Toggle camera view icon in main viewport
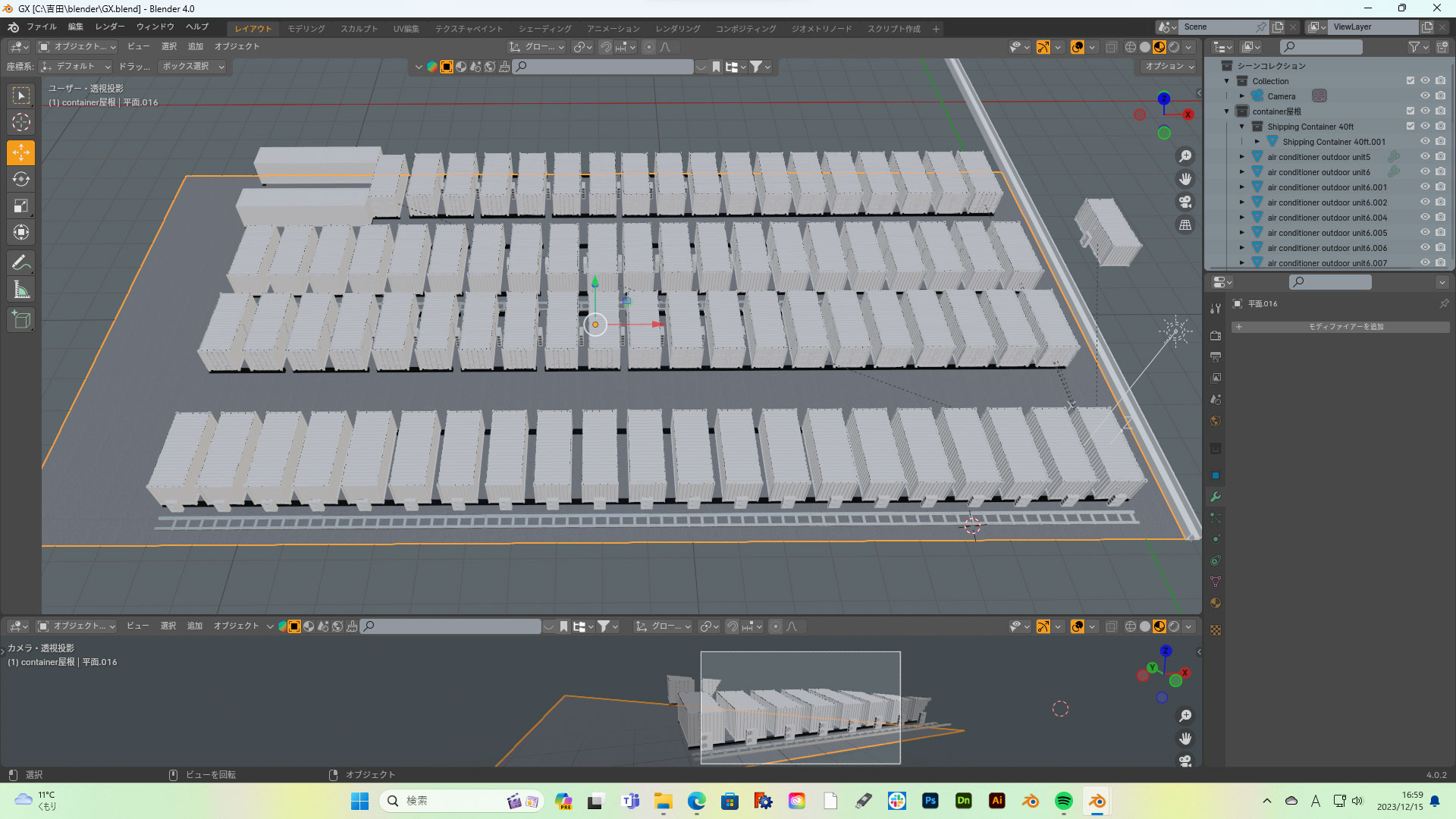The width and height of the screenshot is (1456, 819). click(x=1185, y=202)
